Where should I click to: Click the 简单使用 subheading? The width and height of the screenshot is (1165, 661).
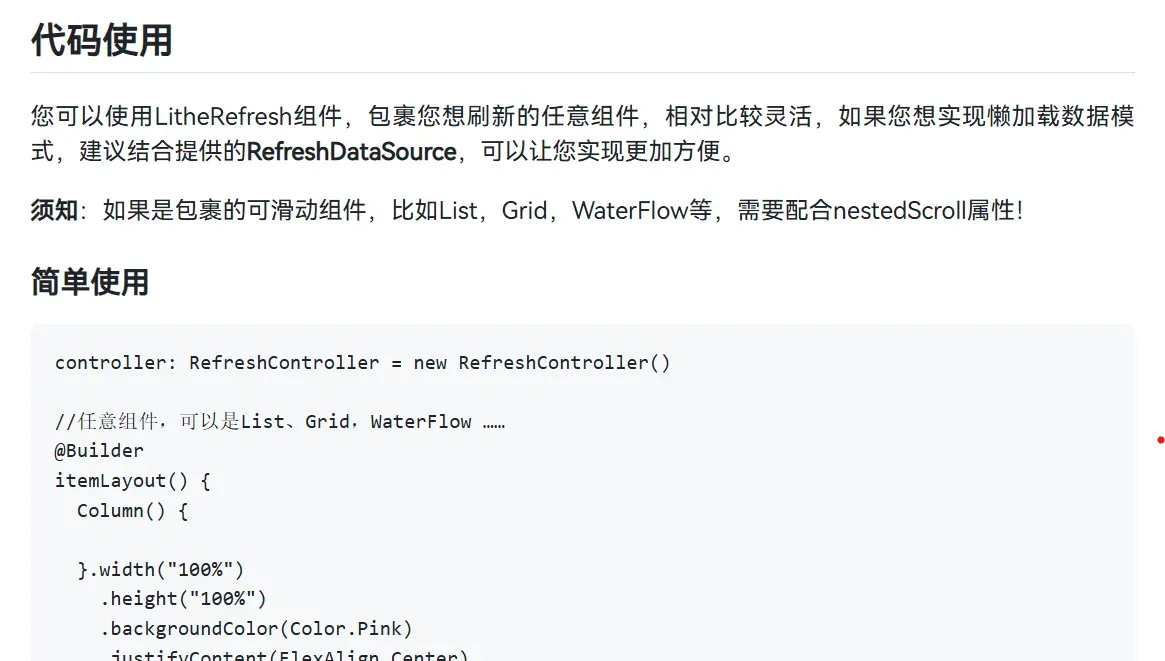(90, 282)
